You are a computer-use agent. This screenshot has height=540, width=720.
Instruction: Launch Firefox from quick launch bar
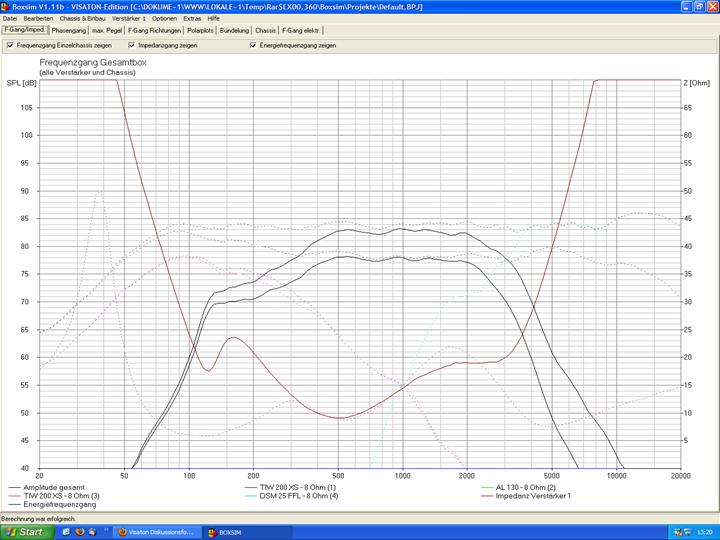(x=78, y=532)
